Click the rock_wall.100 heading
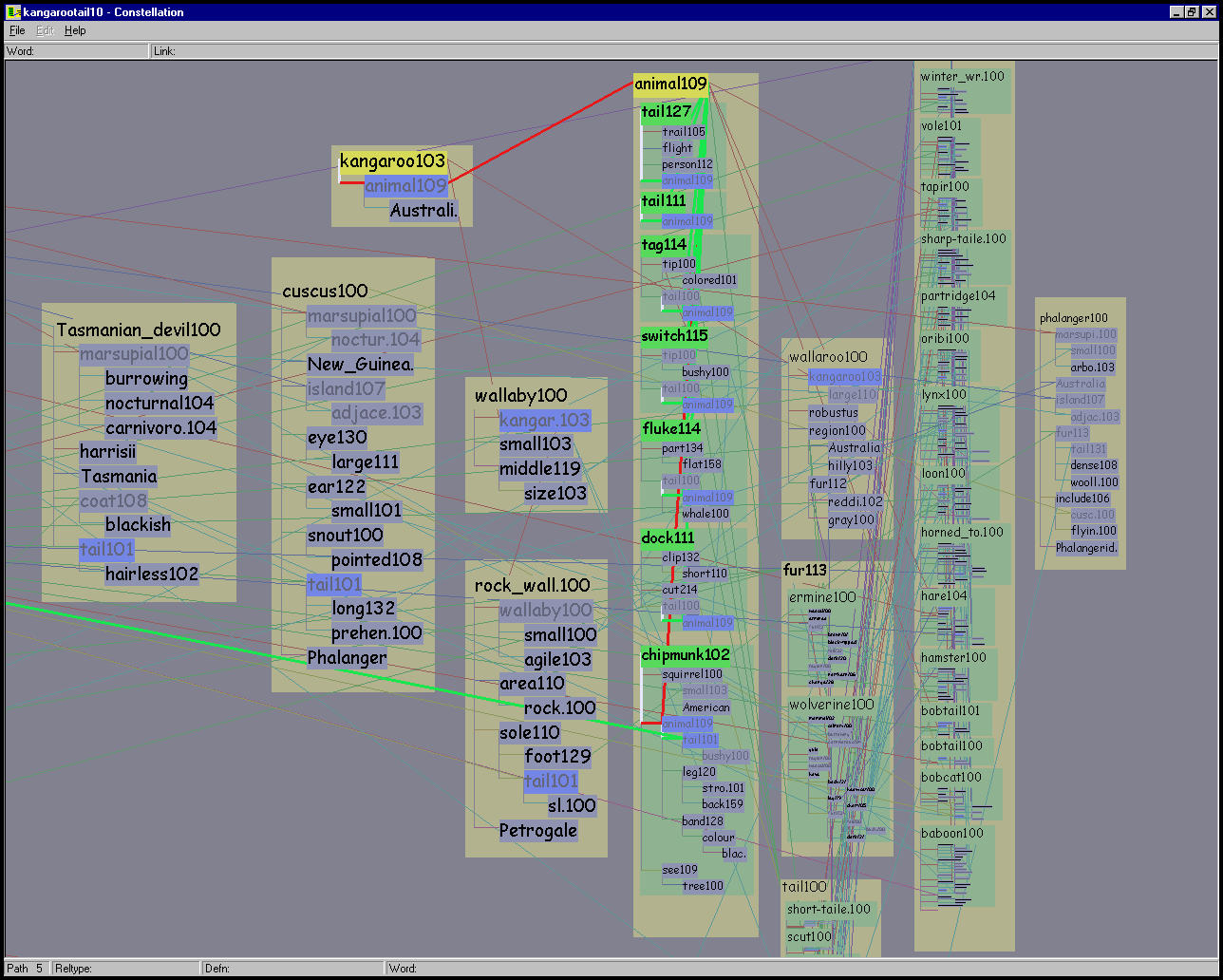The image size is (1223, 980). pos(532,585)
